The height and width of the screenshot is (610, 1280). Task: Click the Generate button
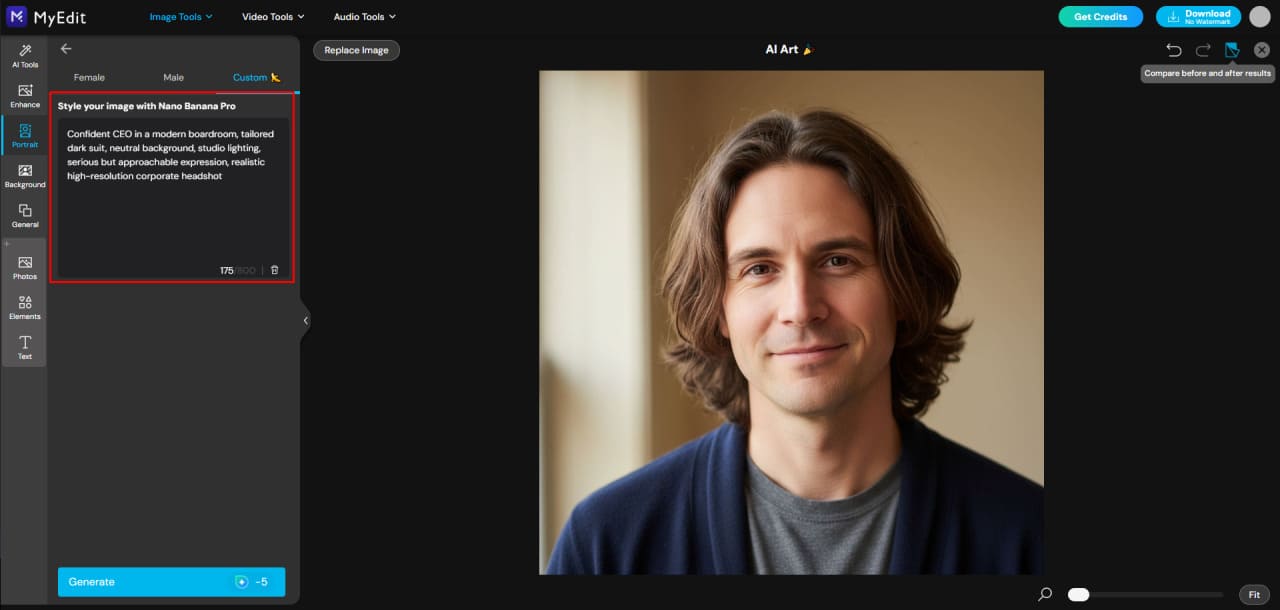click(x=171, y=581)
